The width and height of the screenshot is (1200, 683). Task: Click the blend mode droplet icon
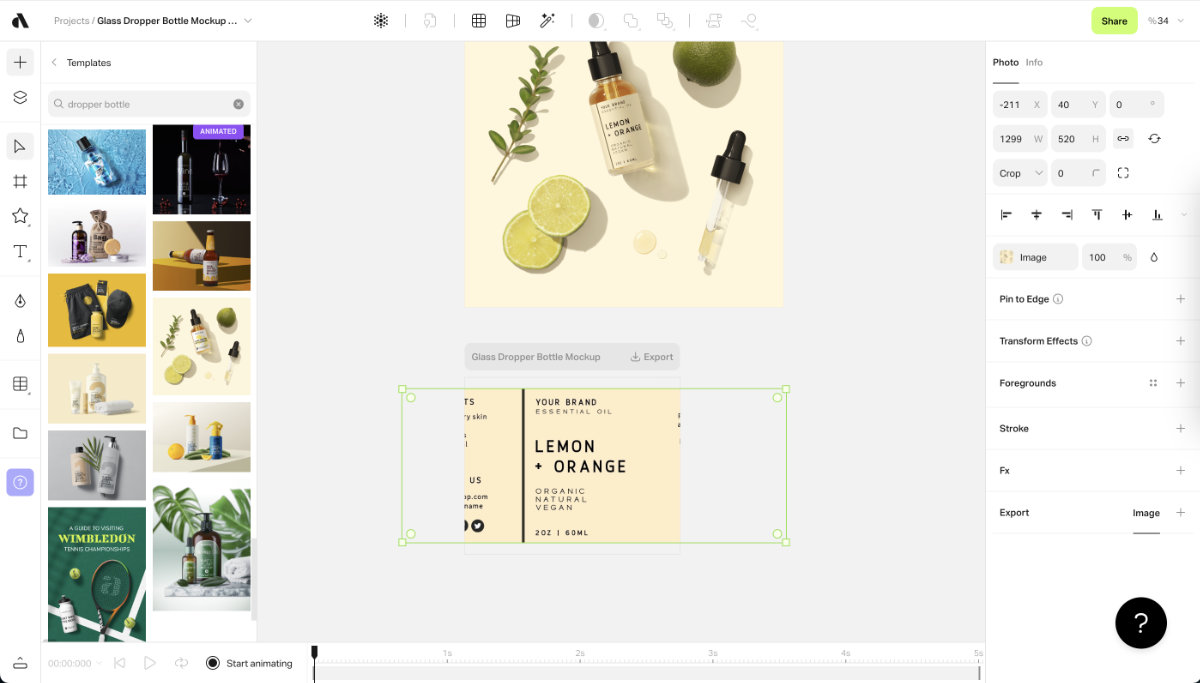[x=1154, y=257]
